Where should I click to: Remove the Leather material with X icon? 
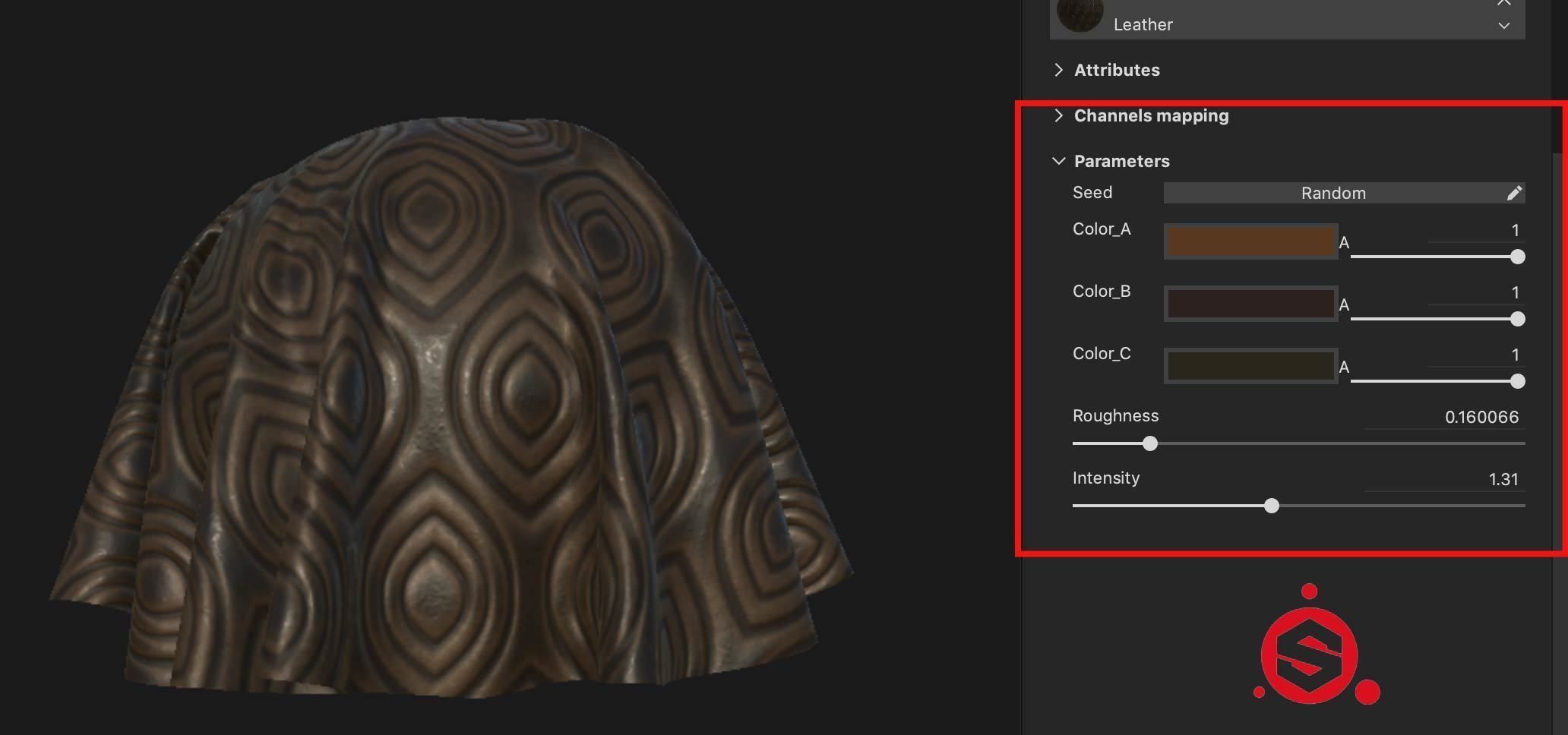click(1503, 3)
